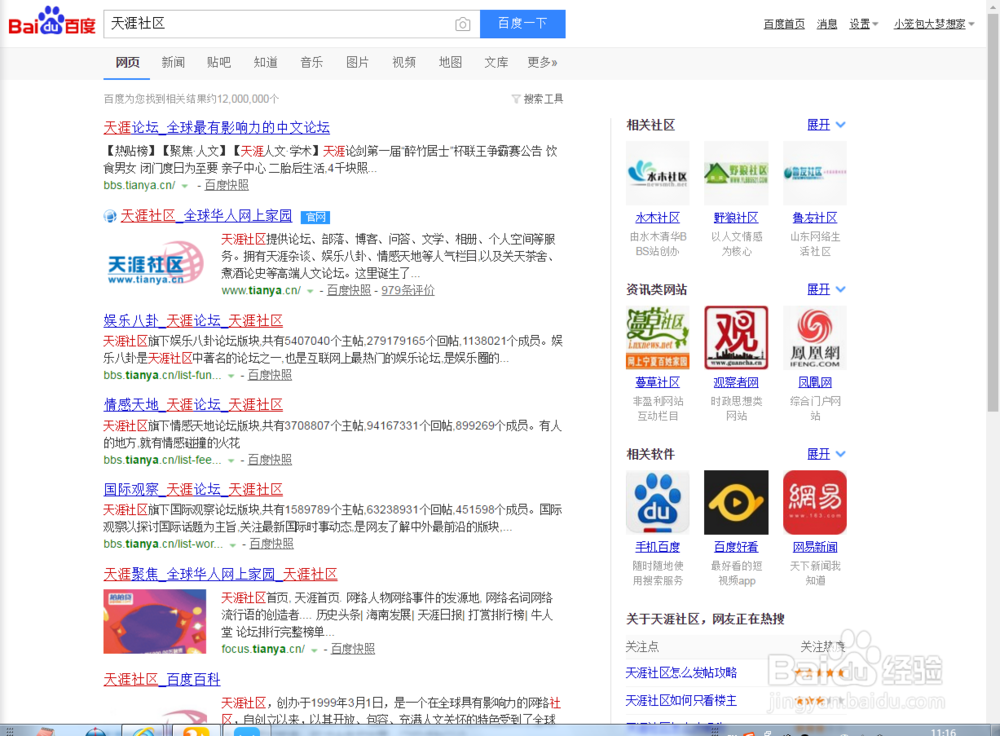This screenshot has height=736, width=1000.
Task: Open 更多» tab menu
Action: click(x=542, y=63)
